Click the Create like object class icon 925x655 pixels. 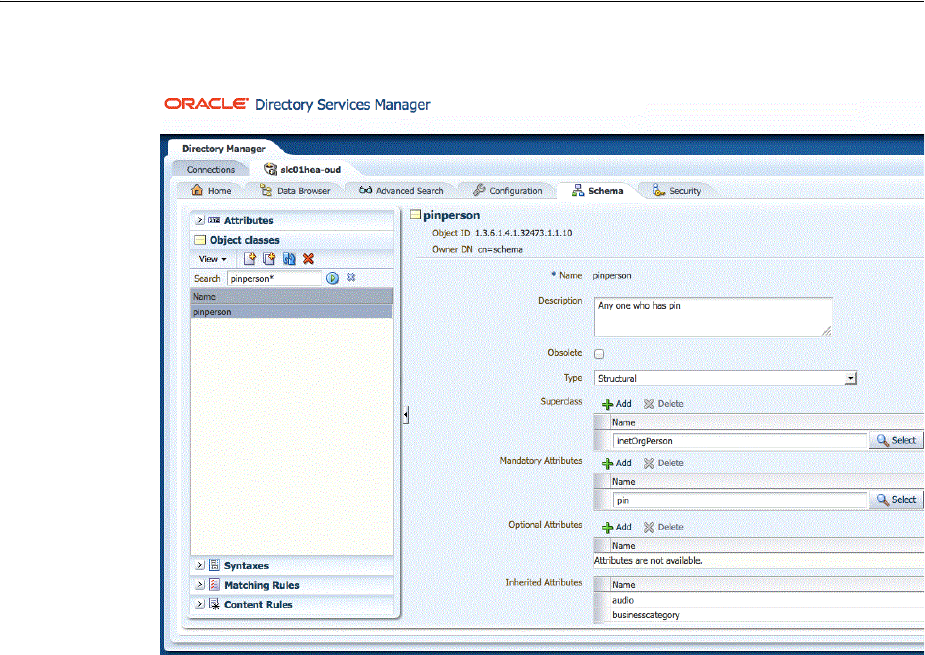270,258
